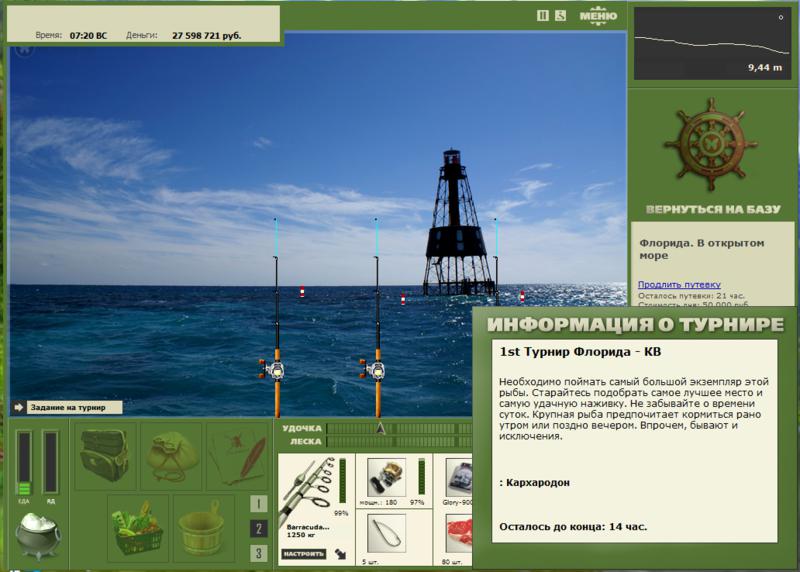Click the Barracuda... 1250 кг label
This screenshot has width=800, height=572.
tap(308, 531)
